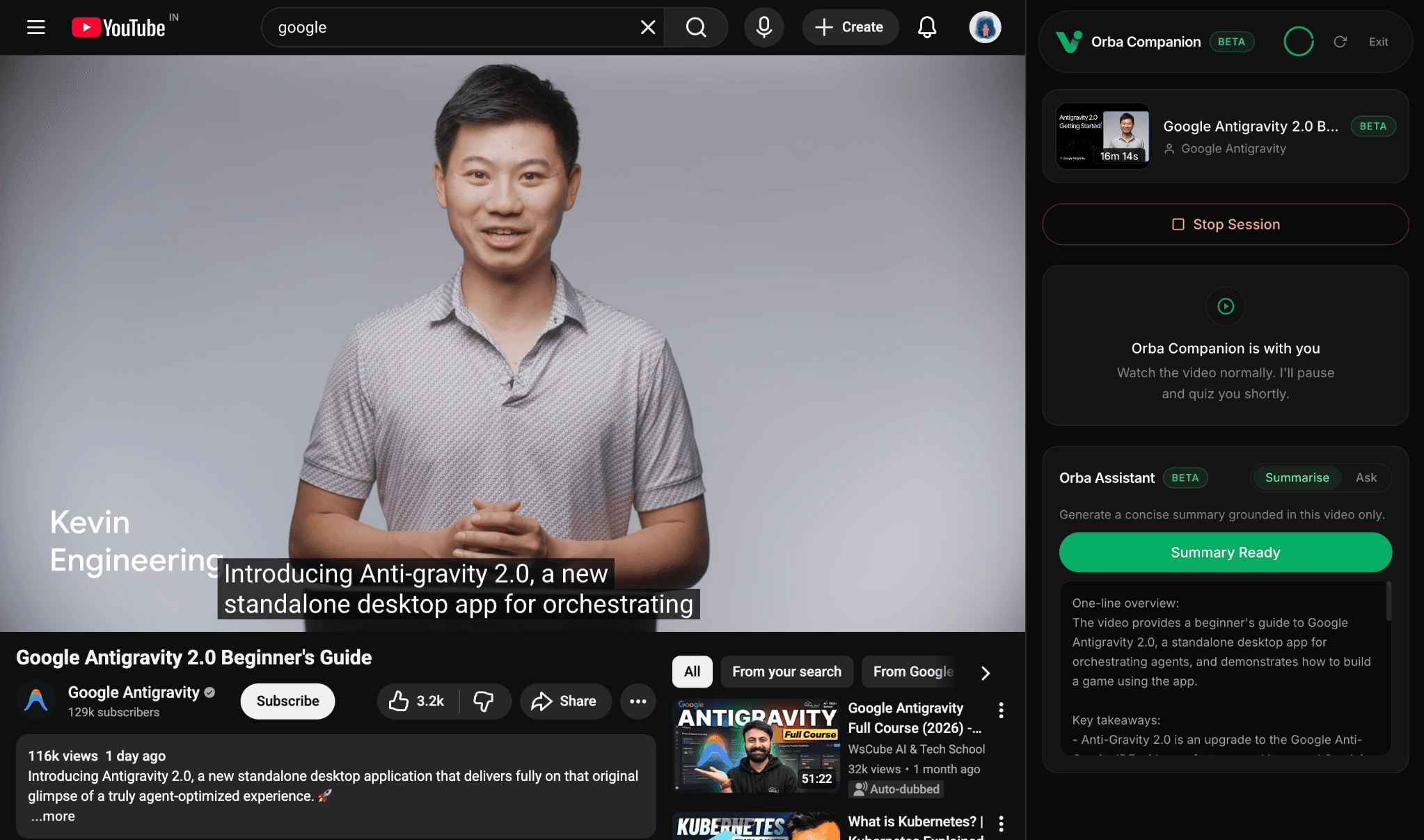Open the Create menu
The height and width of the screenshot is (840, 1424).
[850, 27]
